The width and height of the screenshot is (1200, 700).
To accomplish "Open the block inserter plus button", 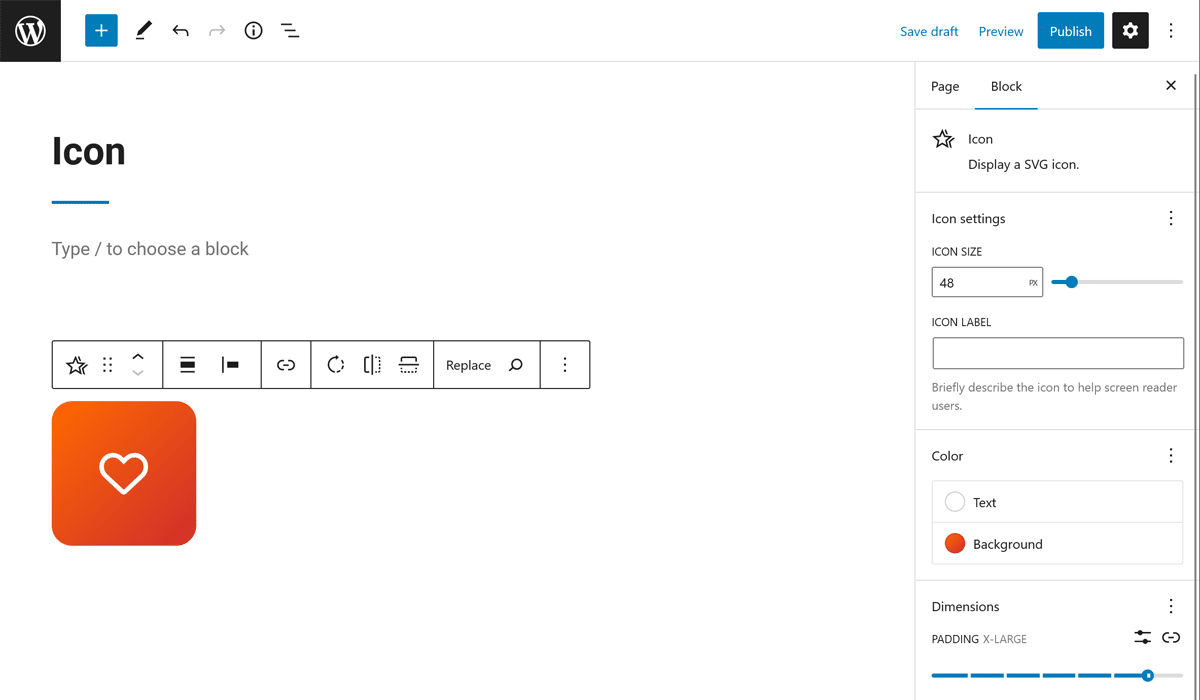I will tap(101, 31).
